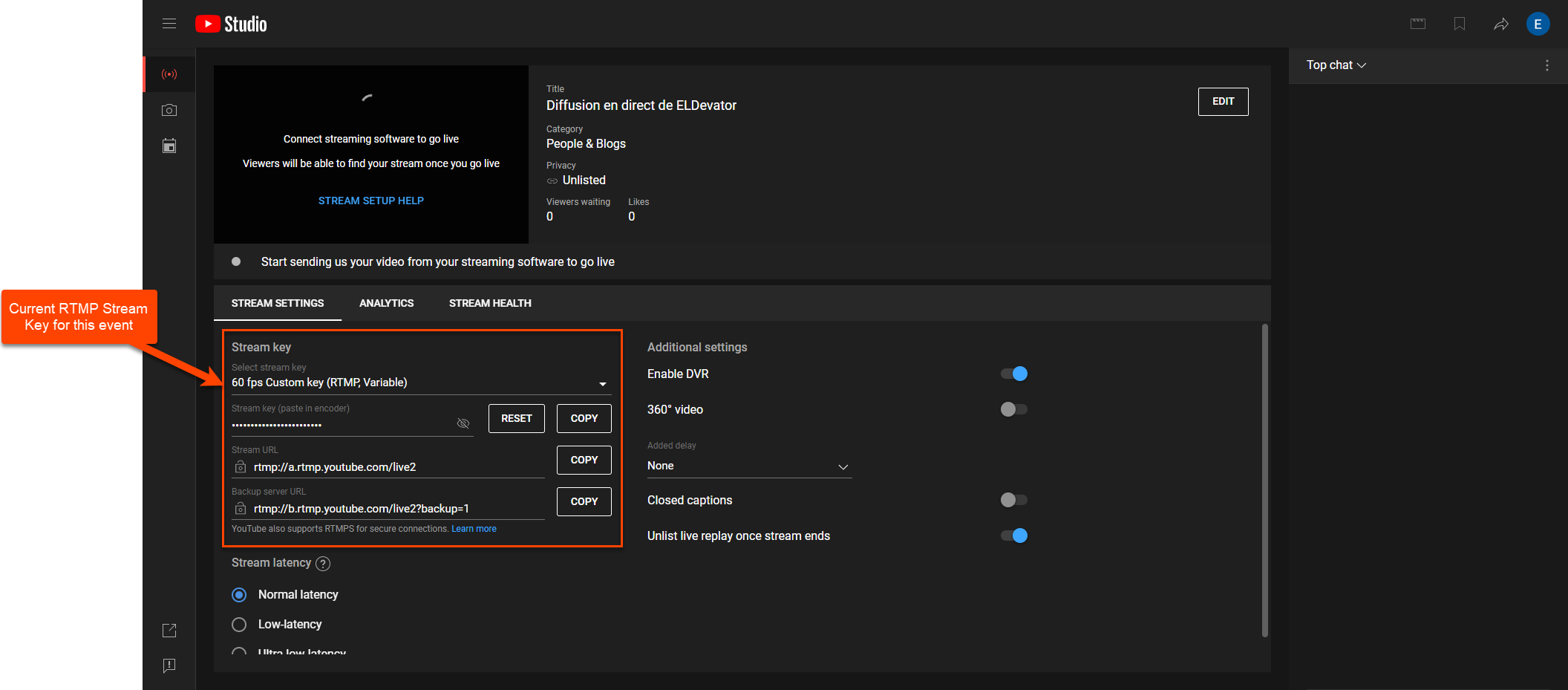Click the Unlisted privacy link icon
The image size is (1568, 690).
pyautogui.click(x=552, y=180)
